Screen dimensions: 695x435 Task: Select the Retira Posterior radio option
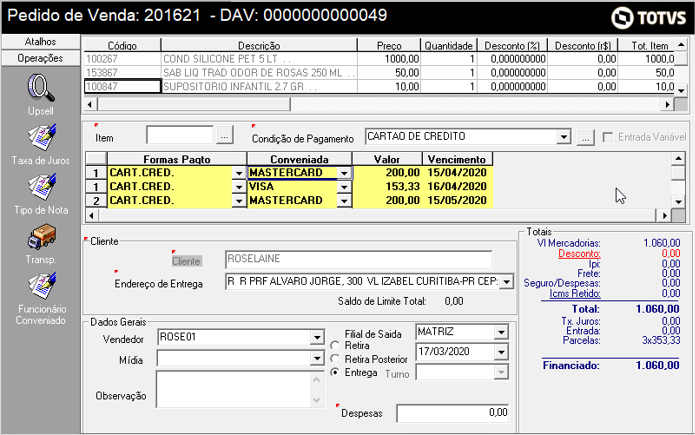point(335,359)
